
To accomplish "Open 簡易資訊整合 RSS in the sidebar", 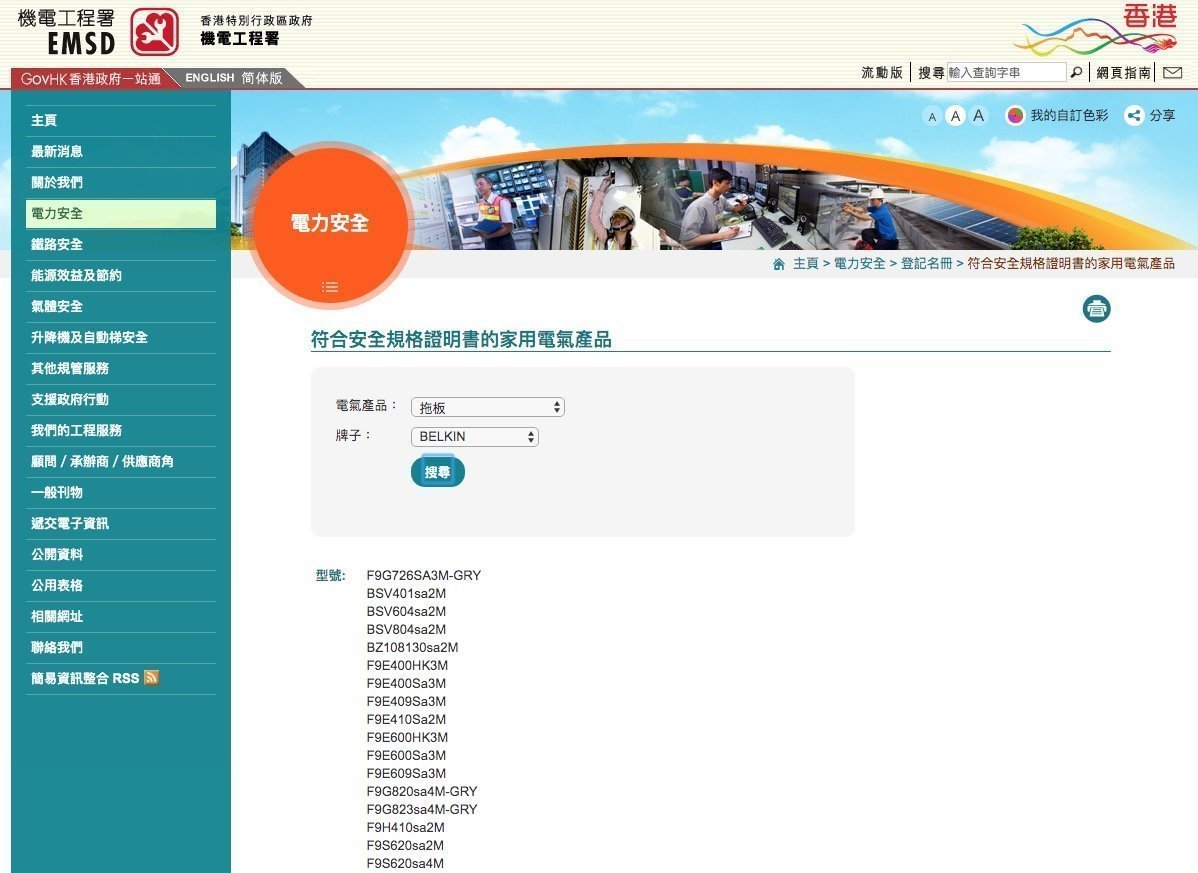I will click(x=121, y=678).
